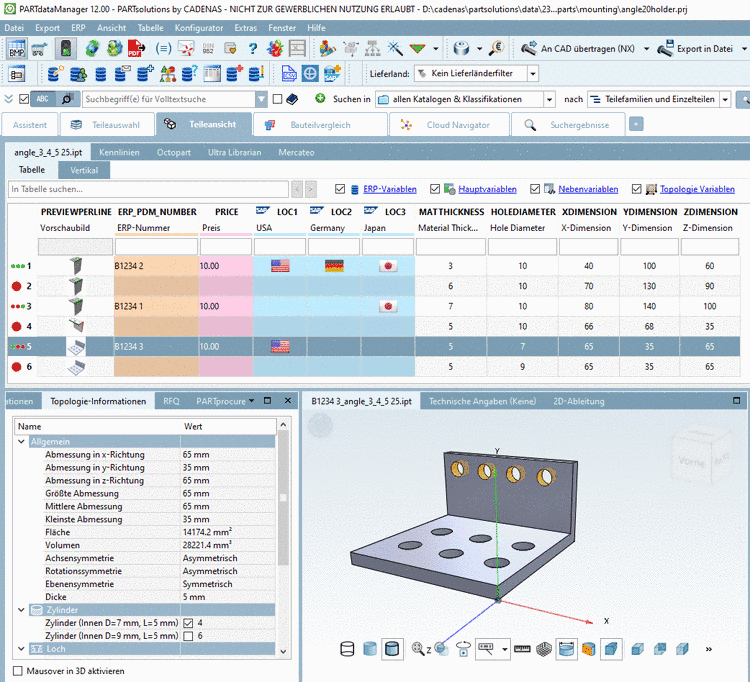Click the ABC full-text search mode button
750x682 pixels.
[43, 99]
